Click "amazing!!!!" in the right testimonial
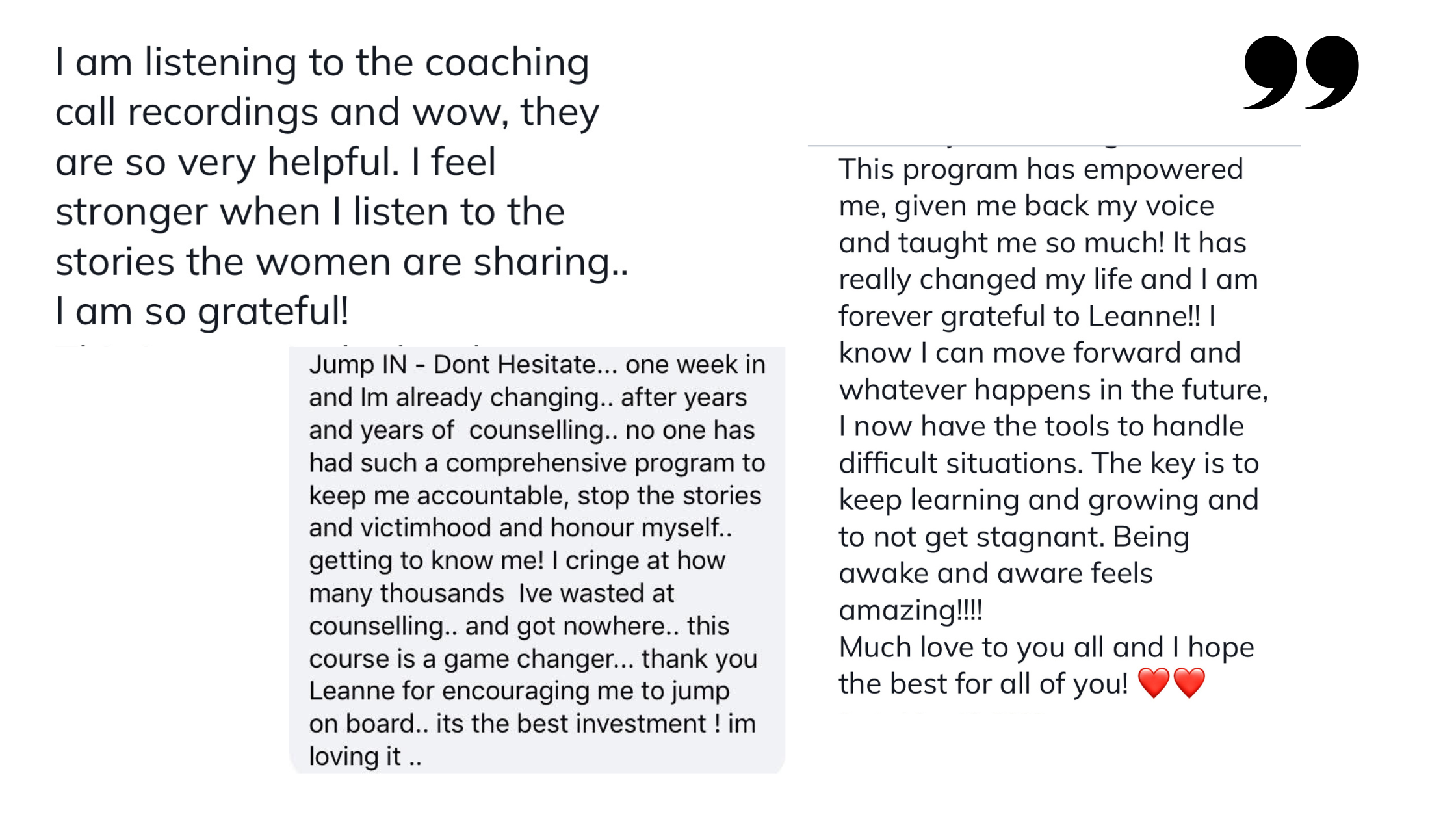The image size is (1456, 819). click(x=911, y=610)
